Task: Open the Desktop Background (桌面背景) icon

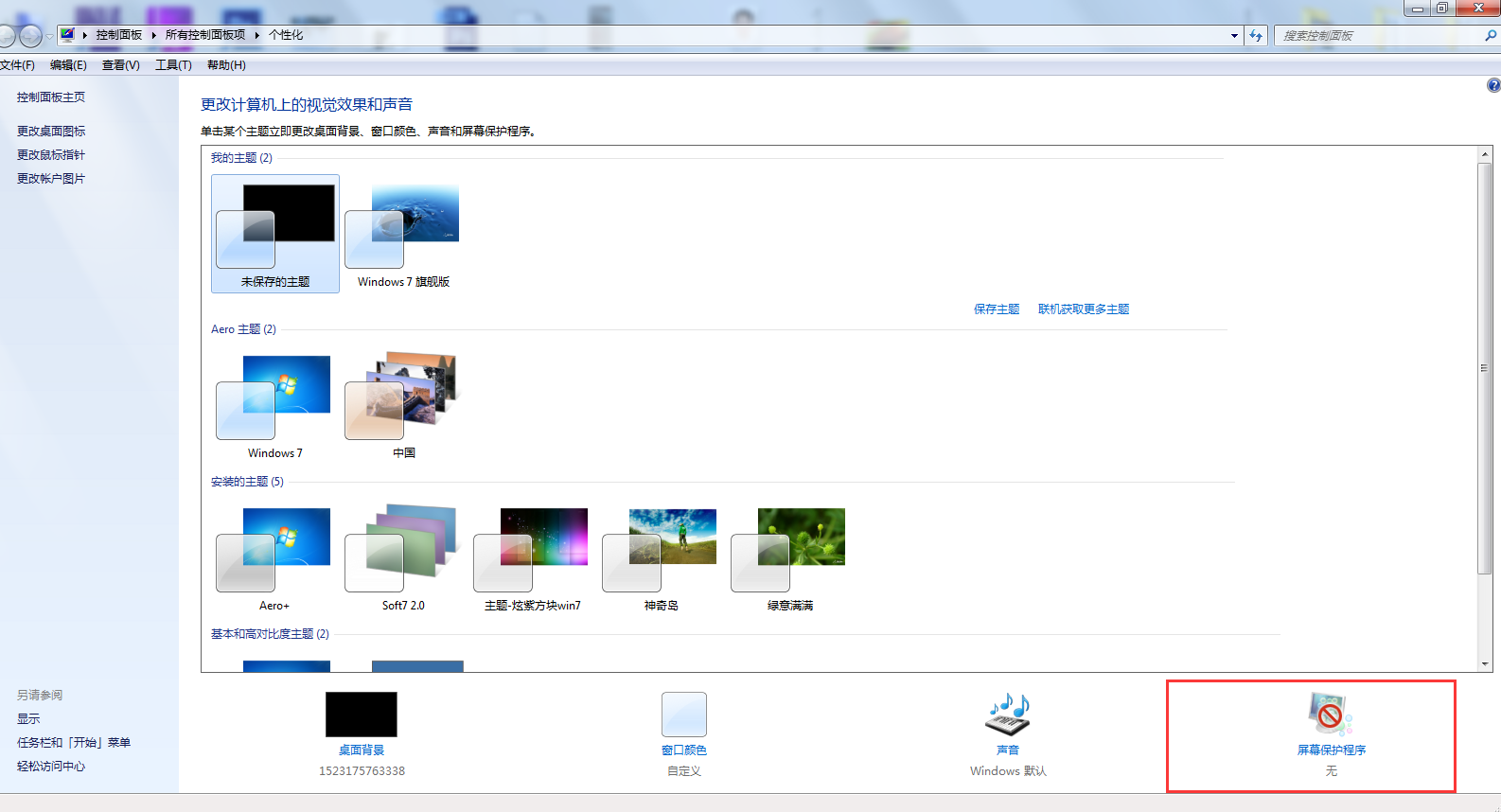Action: [362, 715]
